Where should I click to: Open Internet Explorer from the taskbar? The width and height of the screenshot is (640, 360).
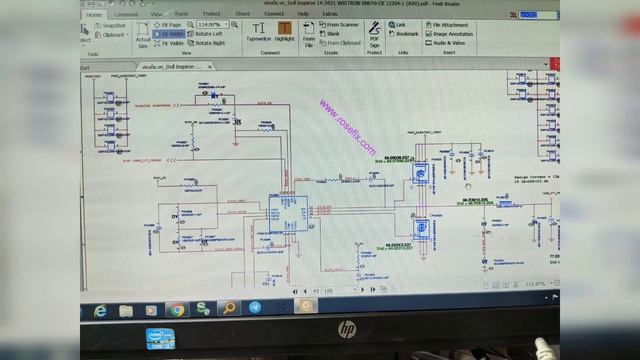[100, 311]
